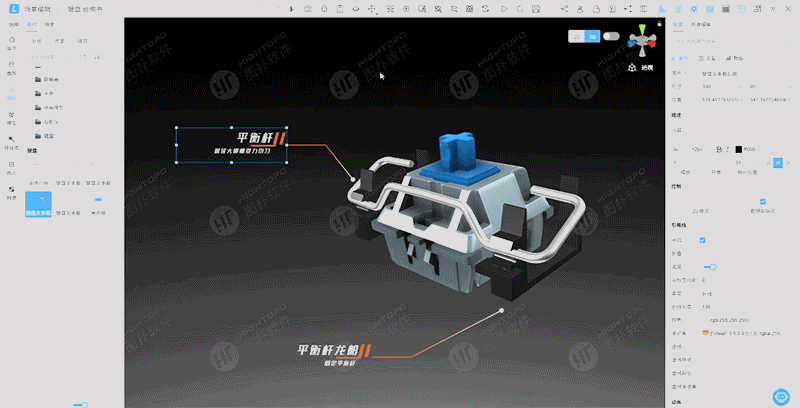Click the user profile icon in toolbar
This screenshot has height=408, width=800.
[x=580, y=9]
